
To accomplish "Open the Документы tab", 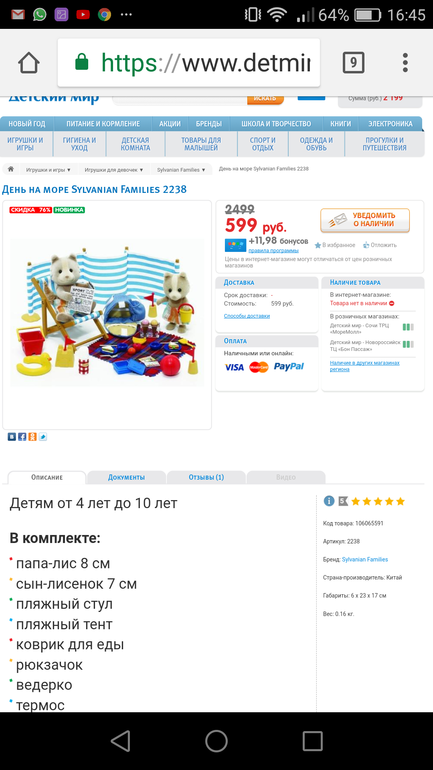I will (126, 477).
